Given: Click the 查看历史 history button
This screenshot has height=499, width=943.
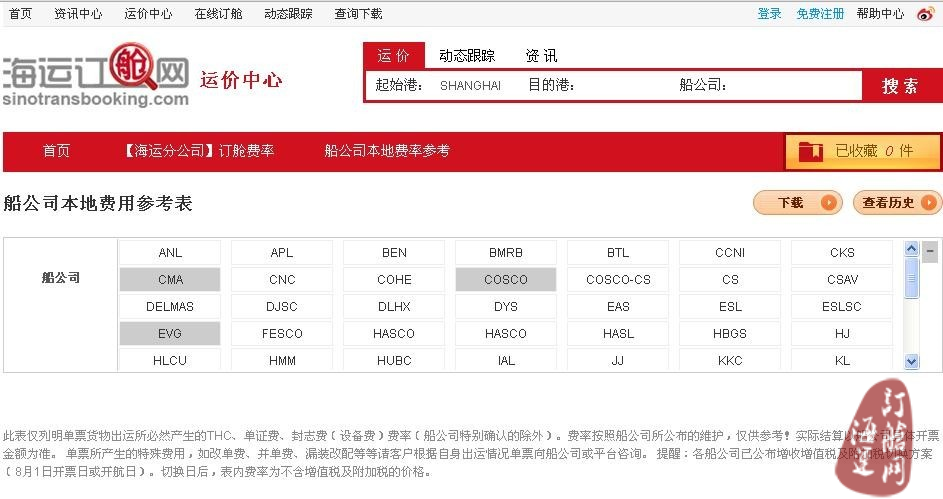Looking at the screenshot, I should point(897,203).
